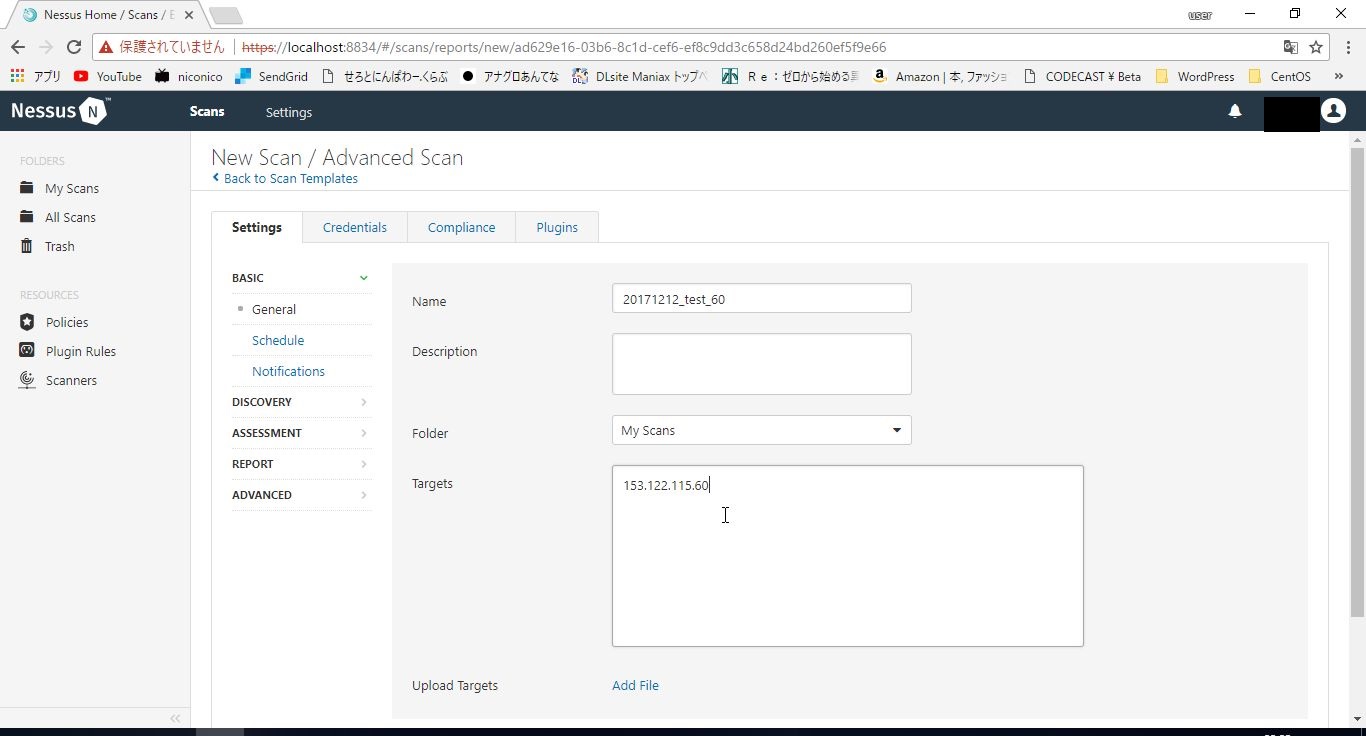Open WordPress bookmarks folder

1195,76
